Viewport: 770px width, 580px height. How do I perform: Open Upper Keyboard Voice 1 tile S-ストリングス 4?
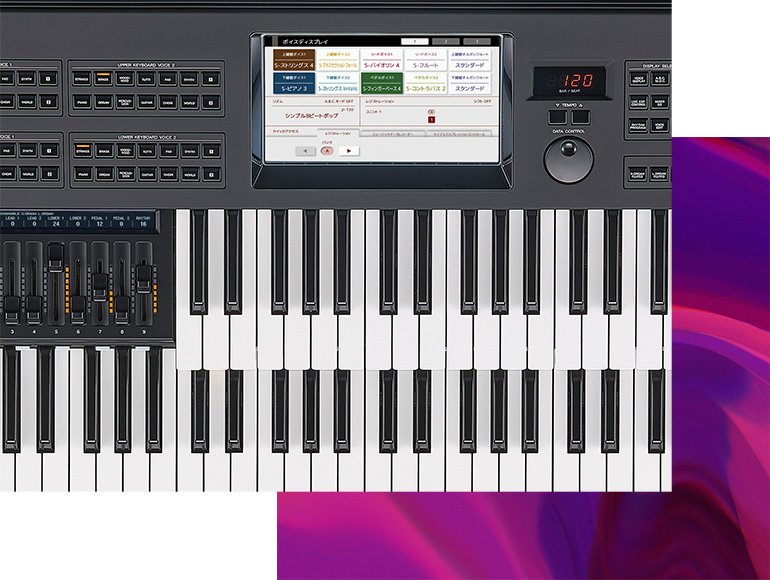pyautogui.click(x=294, y=60)
